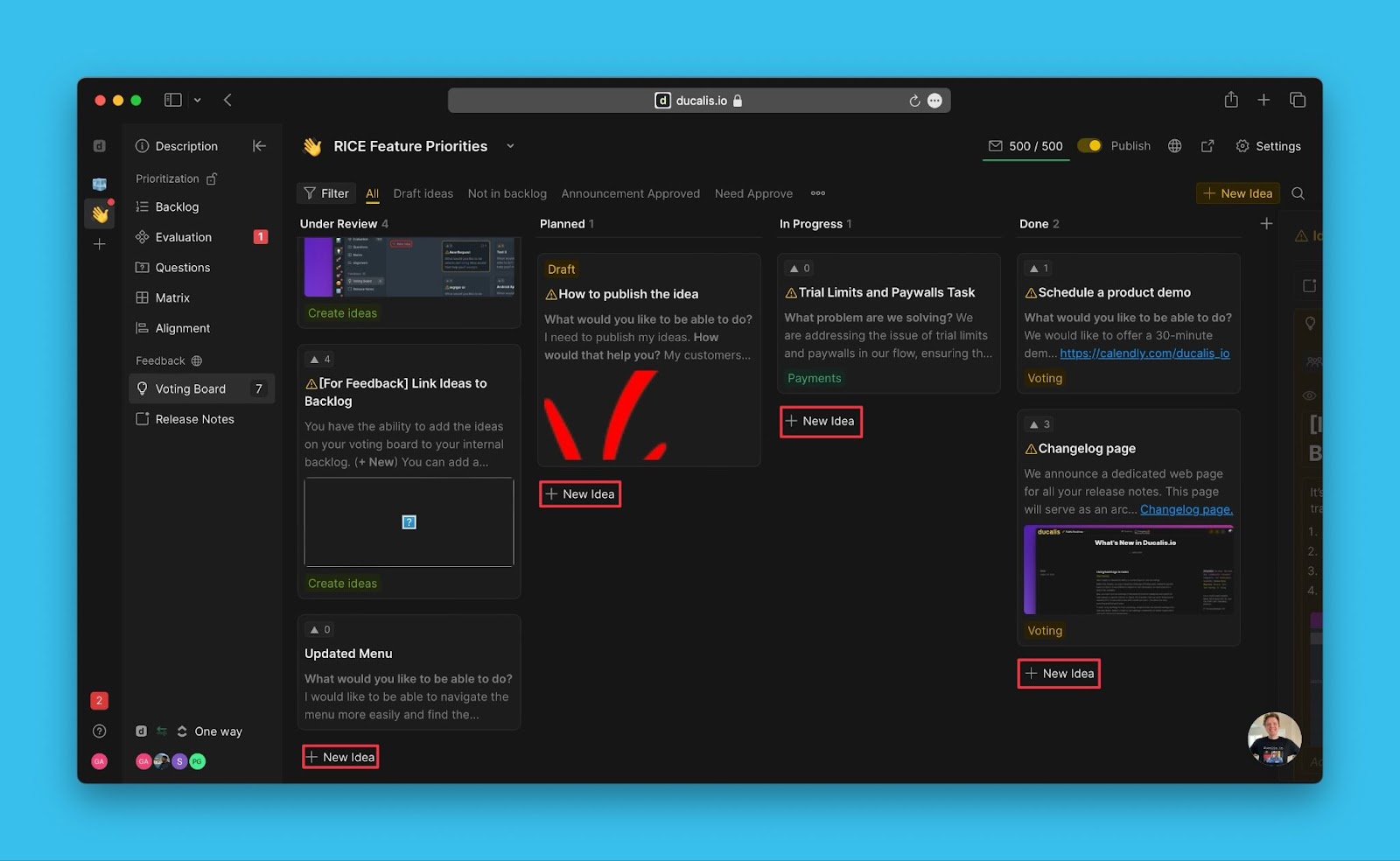Select Evaluation in the sidebar
Image resolution: width=1400 pixels, height=861 pixels.
pos(183,236)
